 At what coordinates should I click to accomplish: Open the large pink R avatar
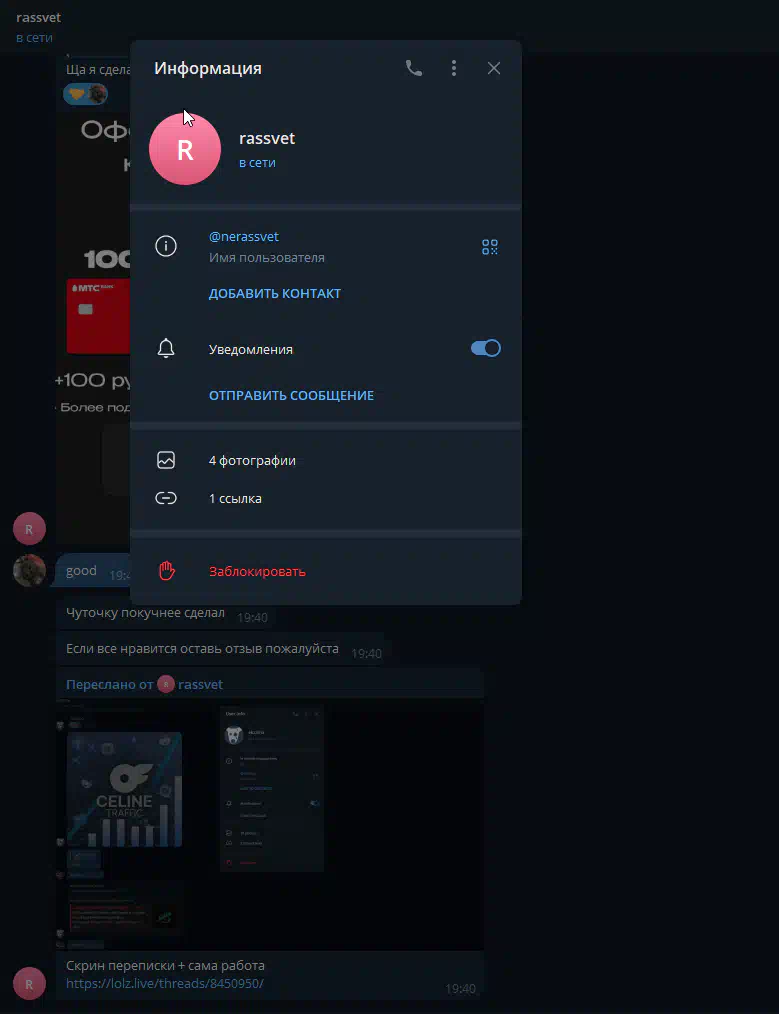[x=185, y=149]
